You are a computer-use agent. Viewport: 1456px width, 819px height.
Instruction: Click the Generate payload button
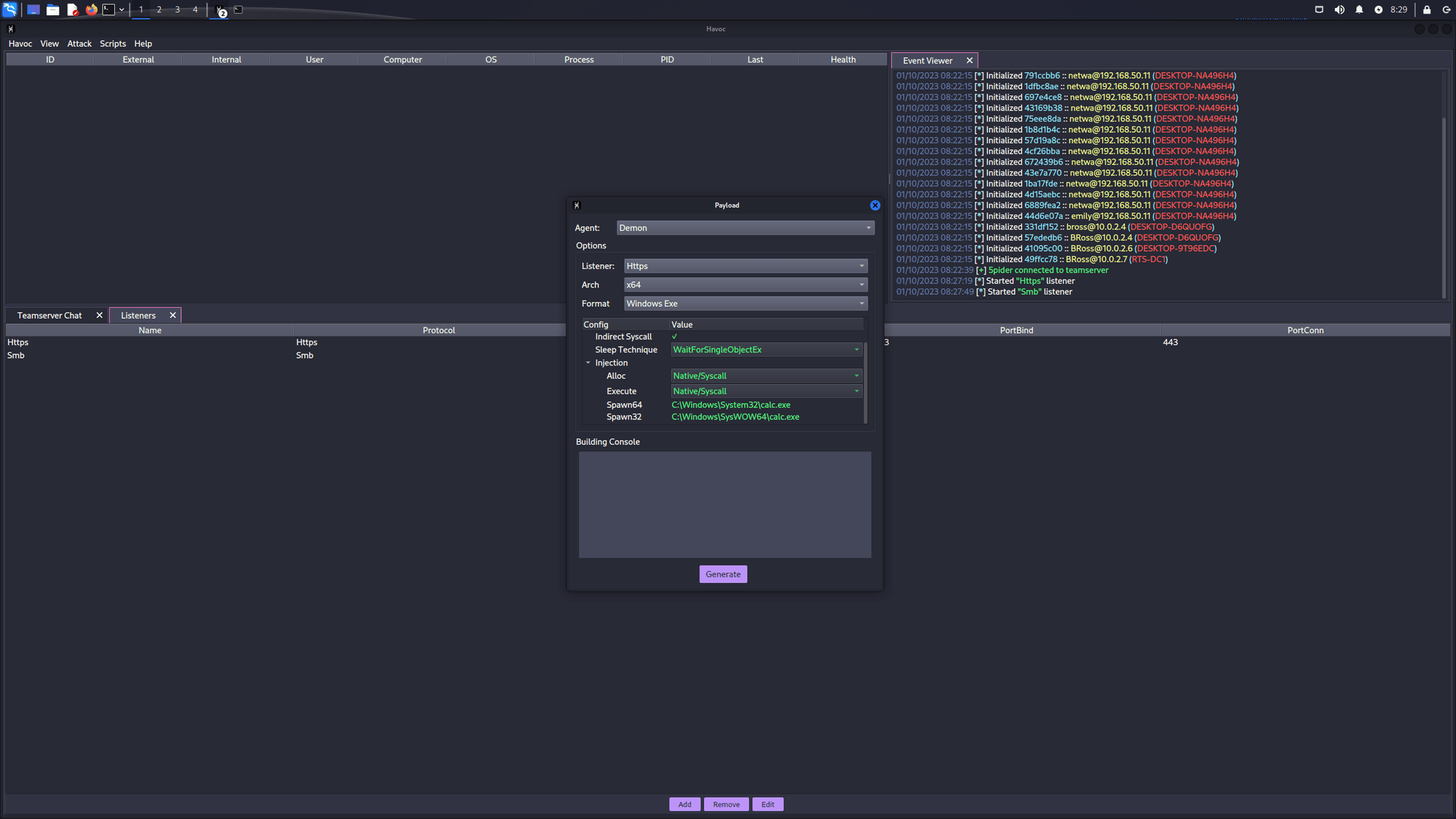(723, 574)
